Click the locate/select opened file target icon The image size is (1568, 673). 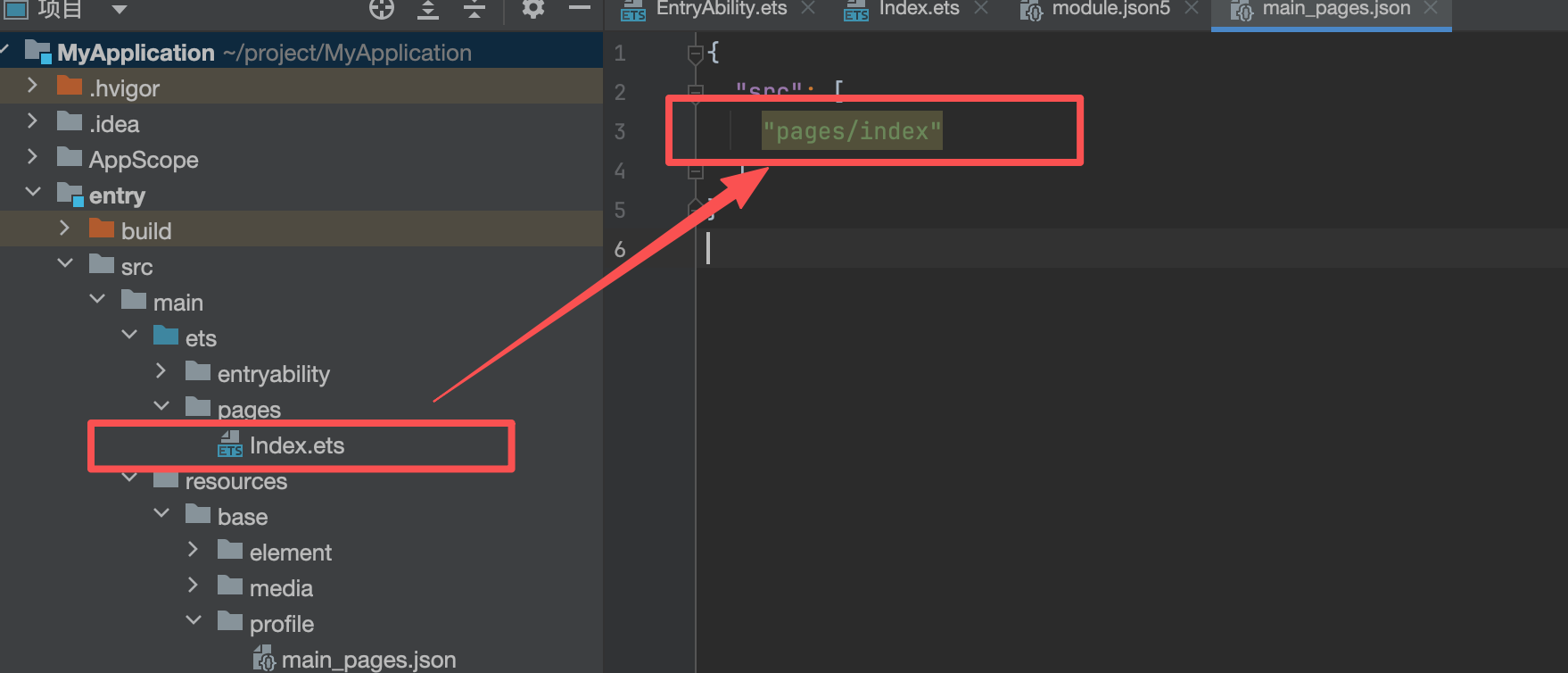click(x=382, y=9)
